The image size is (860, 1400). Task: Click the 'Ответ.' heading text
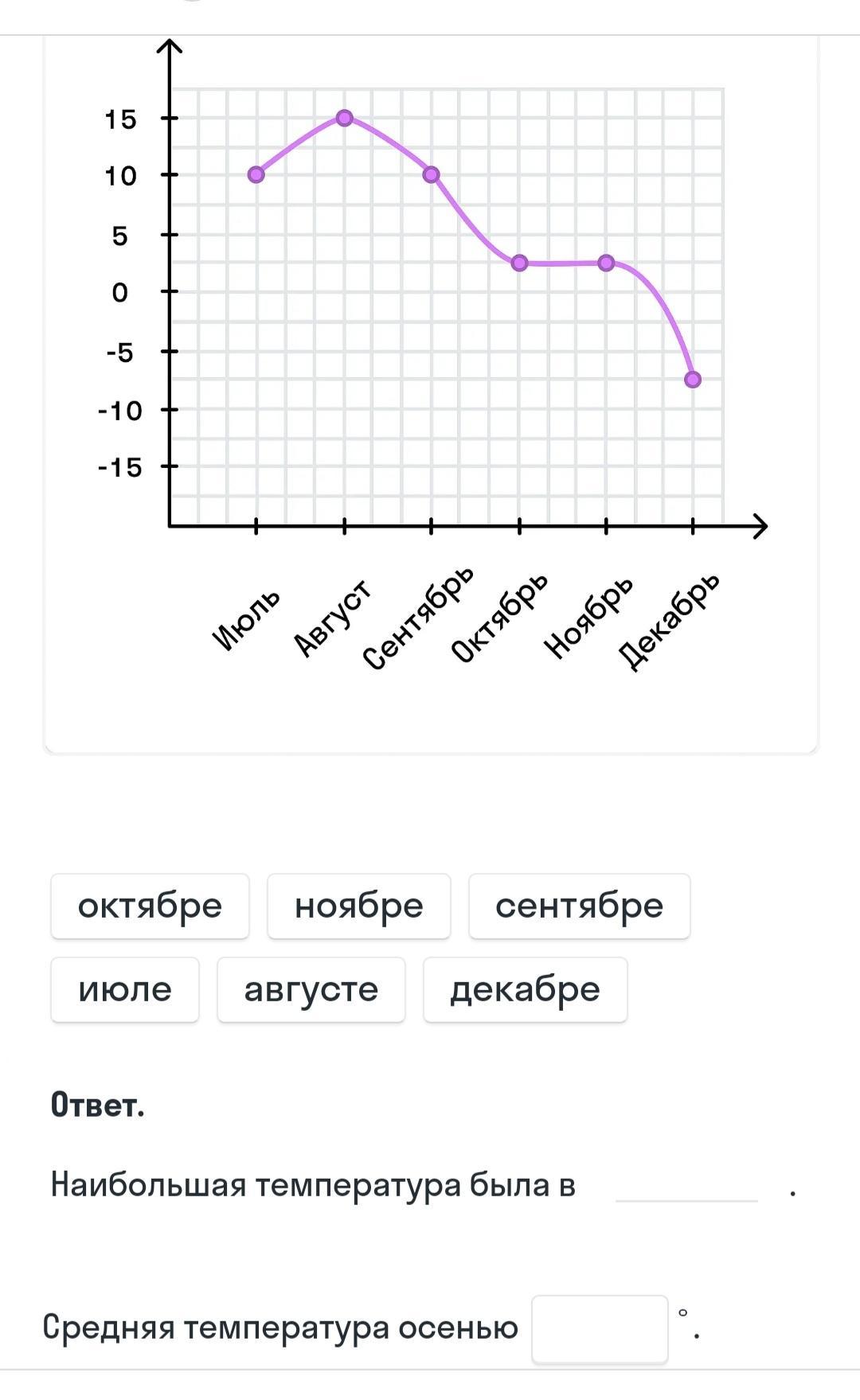(x=97, y=1105)
